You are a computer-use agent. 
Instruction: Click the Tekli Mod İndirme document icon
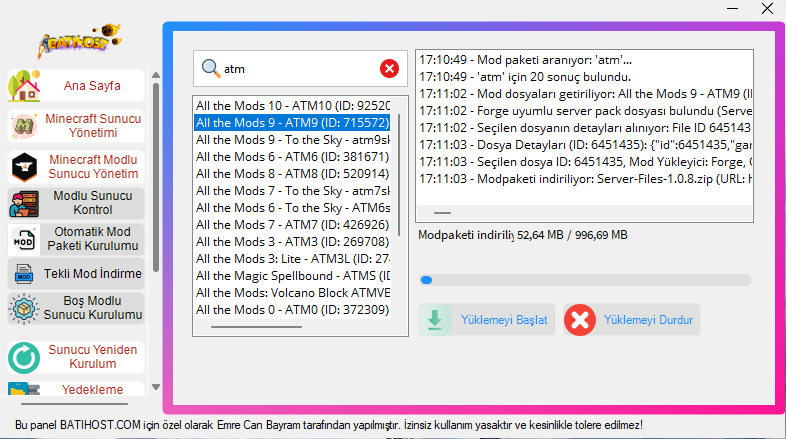[24, 274]
